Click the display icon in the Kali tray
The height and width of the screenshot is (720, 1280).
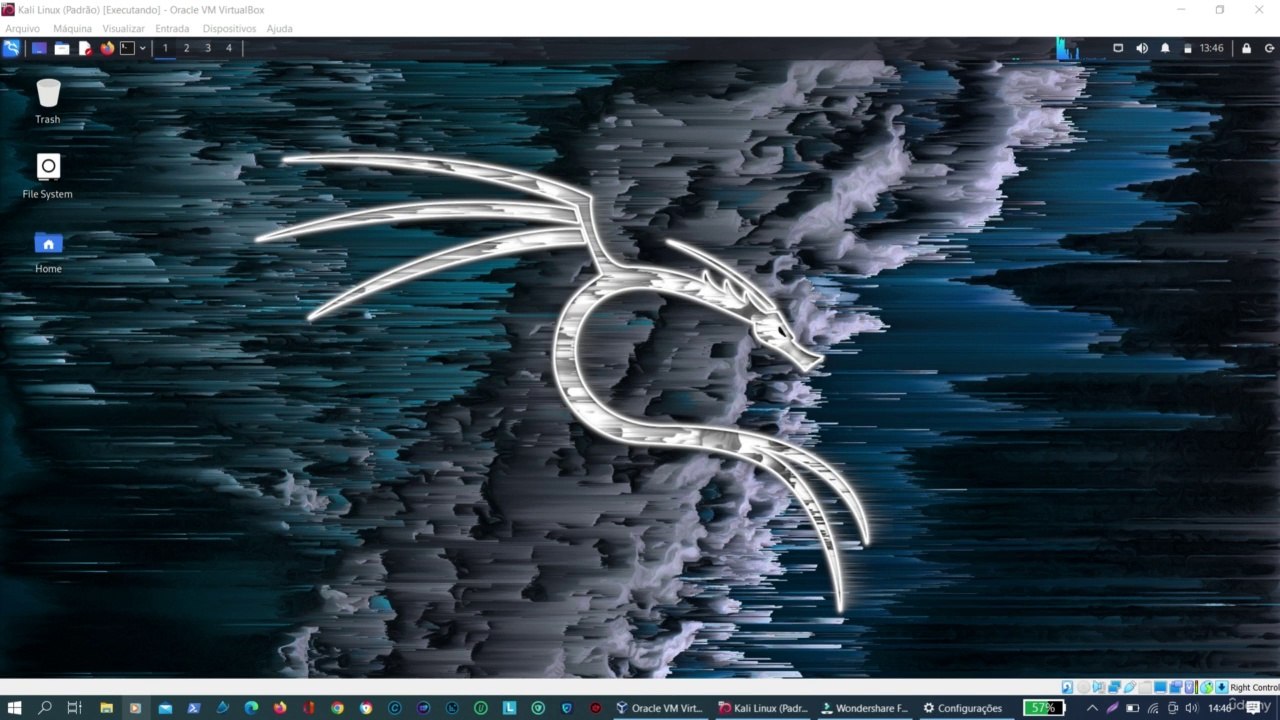click(1118, 48)
